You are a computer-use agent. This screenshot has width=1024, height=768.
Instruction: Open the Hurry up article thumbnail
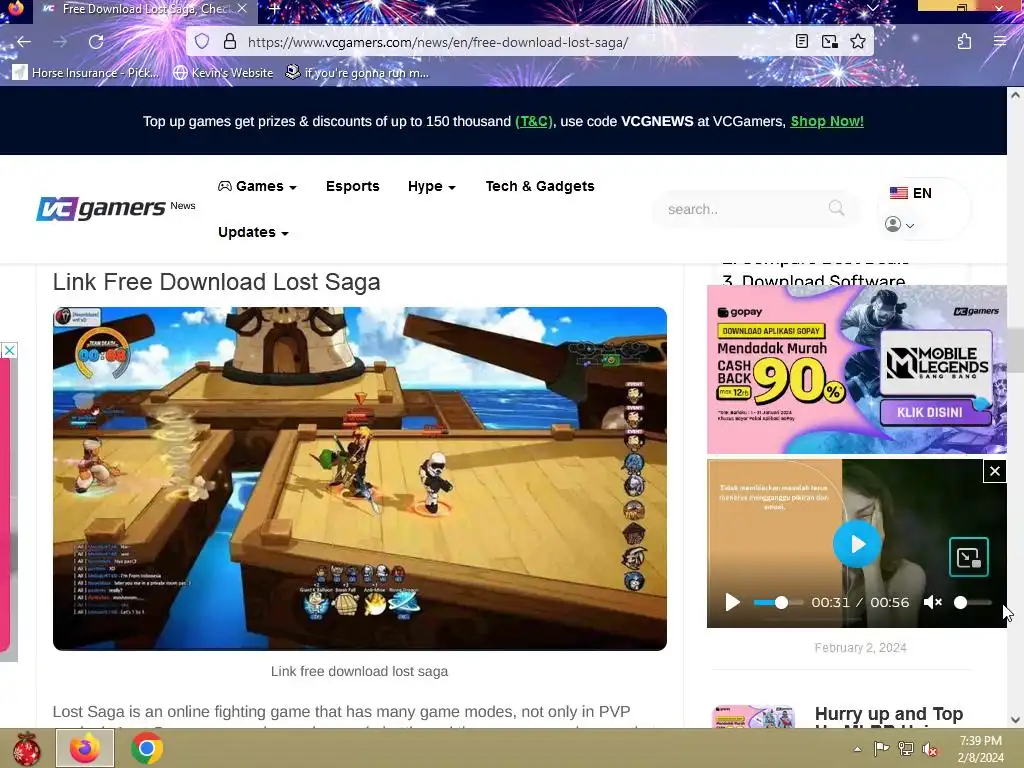754,716
